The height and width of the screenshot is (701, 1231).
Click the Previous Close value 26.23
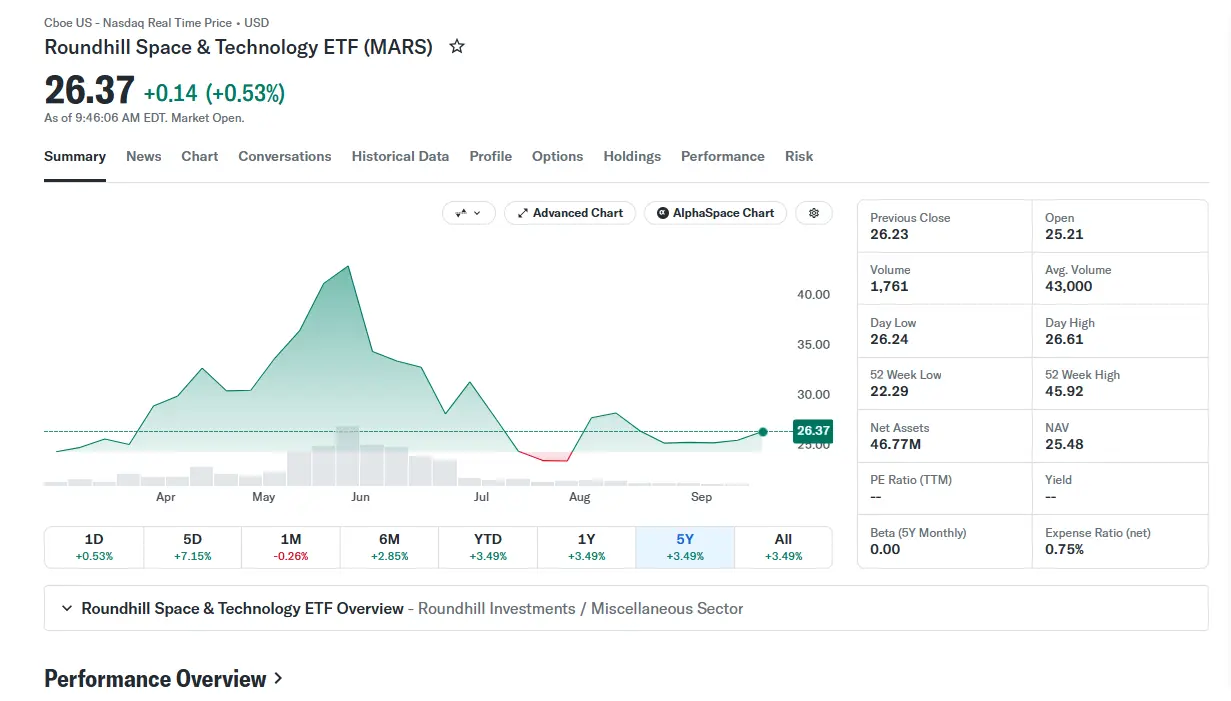point(887,235)
